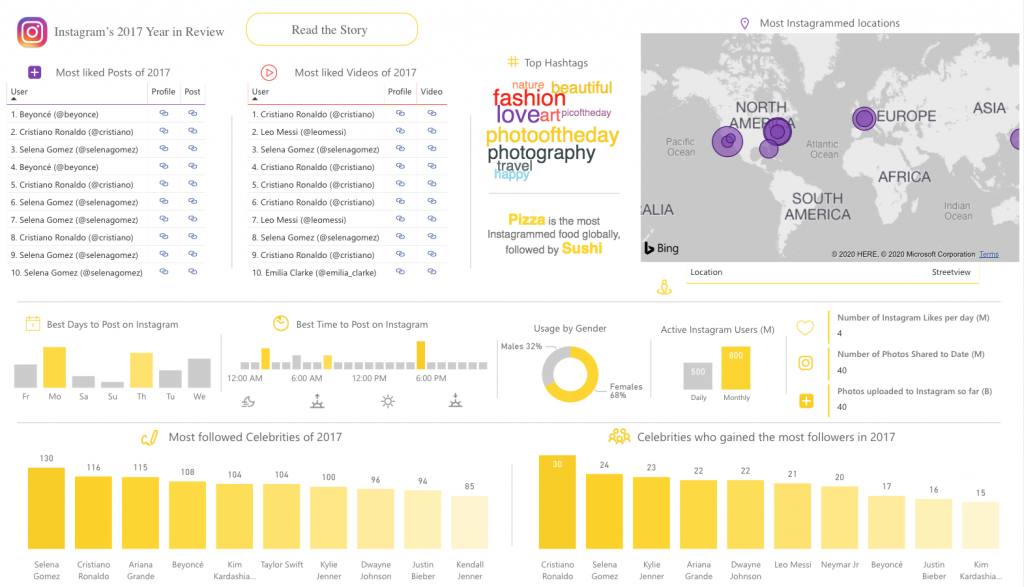Open the Read the Story button

(332, 29)
